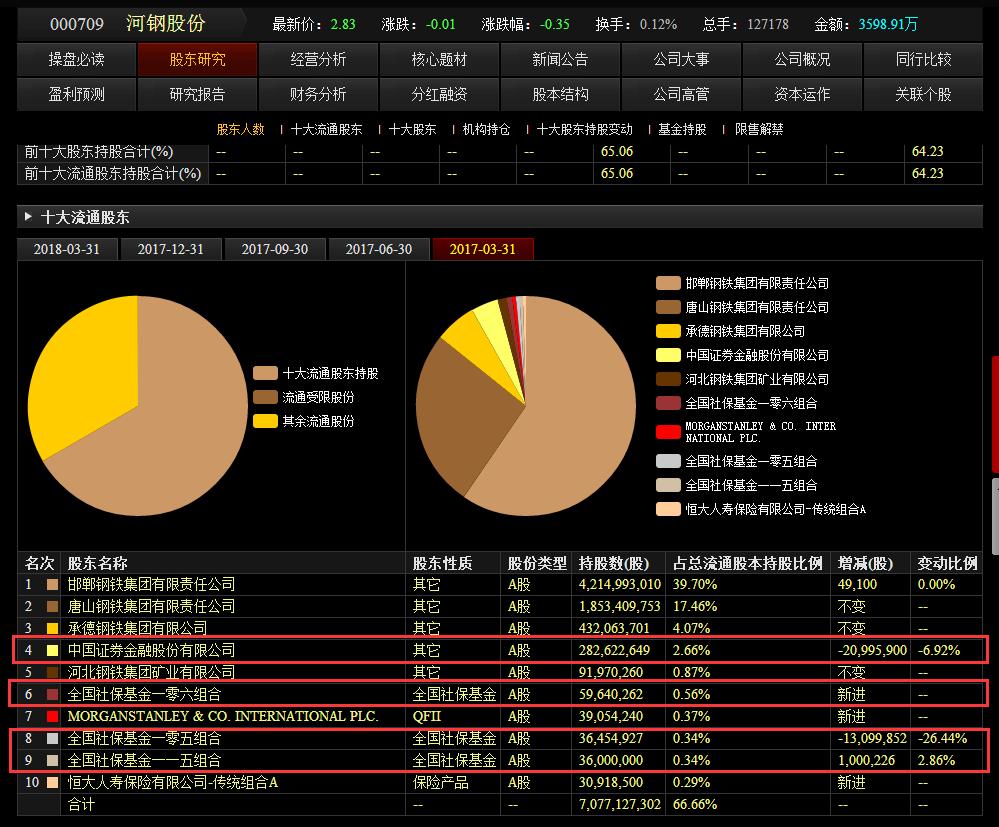999x827 pixels.
Task: Click the 持股数(股) column header
Action: [x=614, y=563]
